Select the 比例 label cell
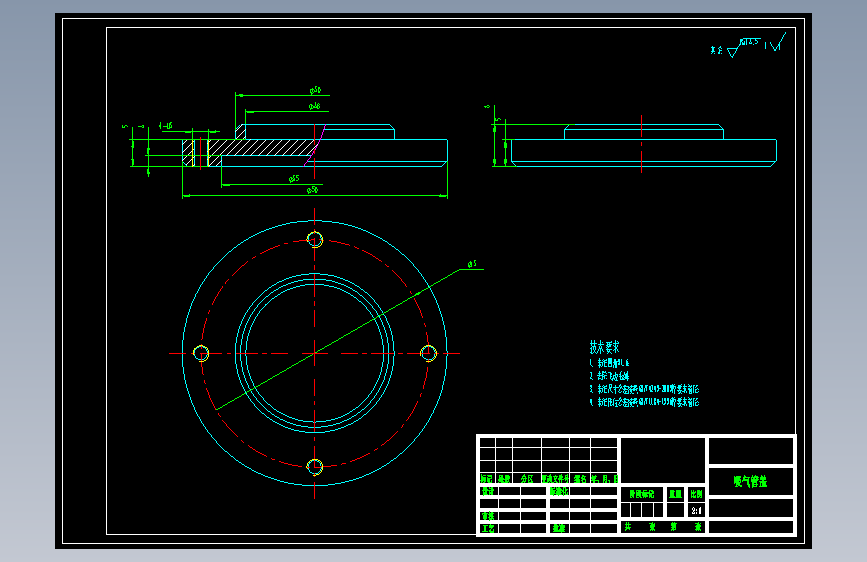 pos(696,494)
